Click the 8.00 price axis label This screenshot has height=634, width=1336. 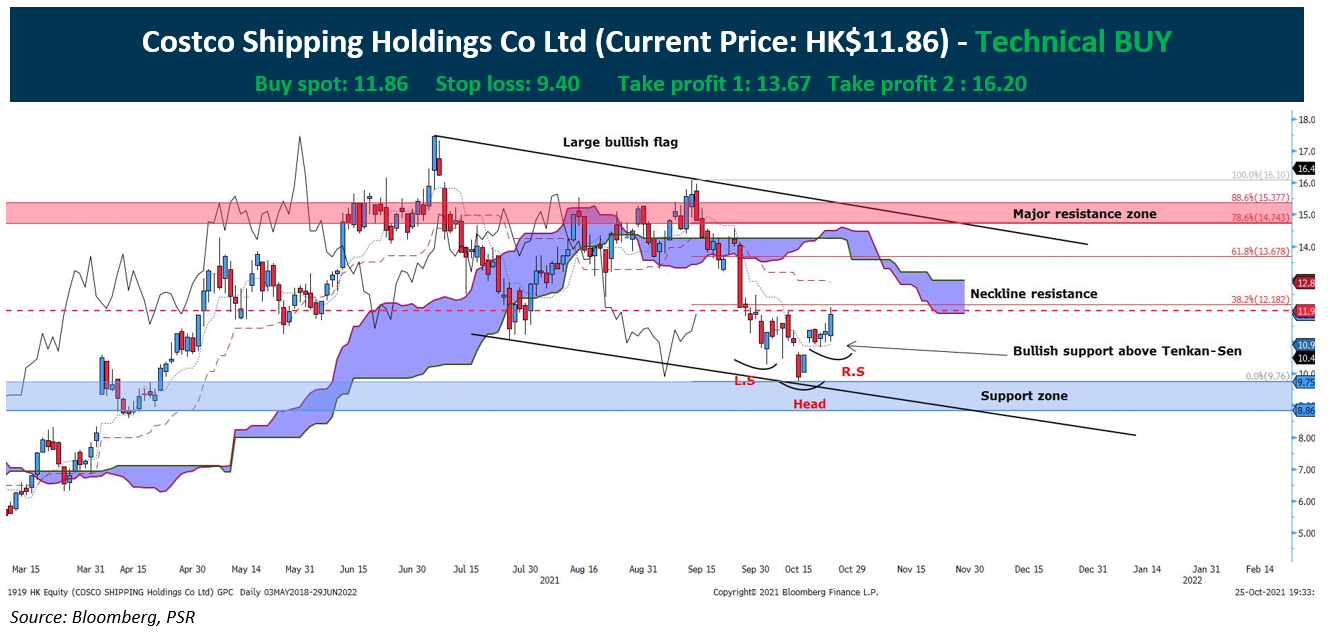coord(1306,438)
